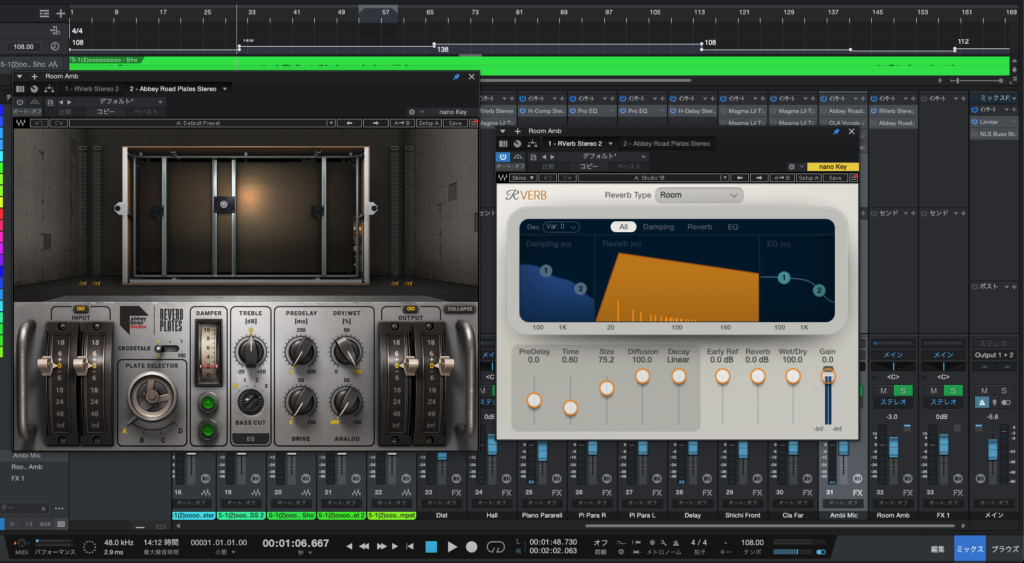Viewport: 1024px width, 563px height.
Task: Open preset file icon in Abbey Road window
Action: (x=50, y=102)
